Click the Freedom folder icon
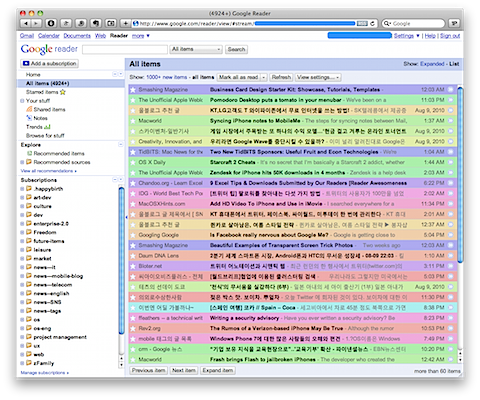The width and height of the screenshot is (480, 400). click(29, 232)
